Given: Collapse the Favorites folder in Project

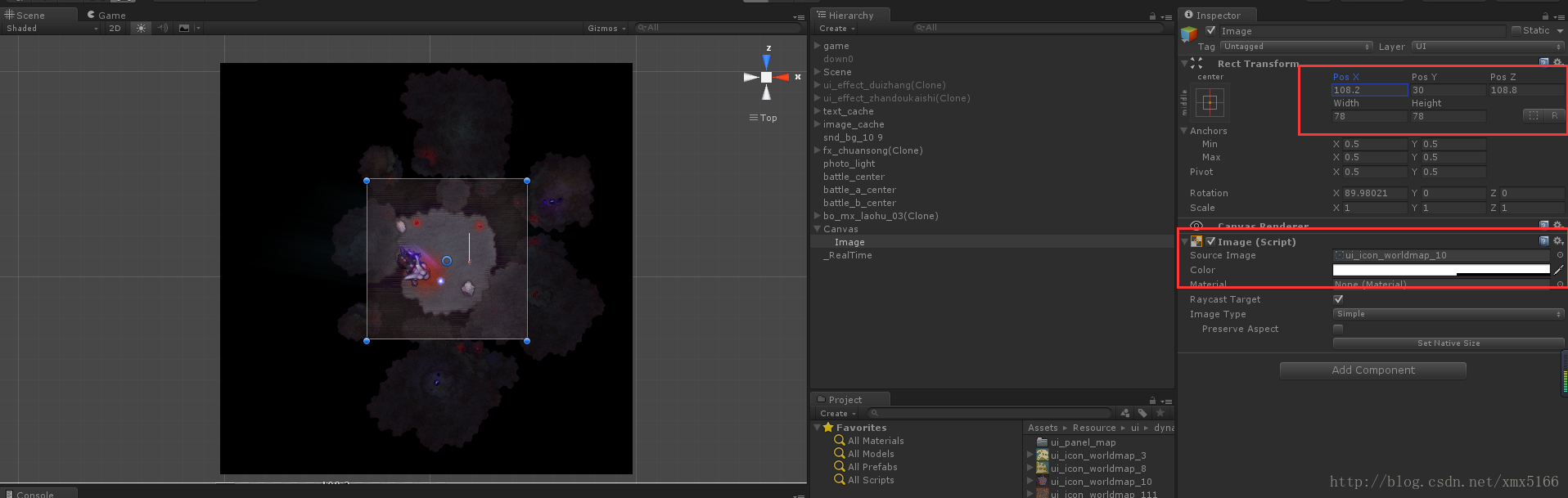Looking at the screenshot, I should click(x=817, y=428).
